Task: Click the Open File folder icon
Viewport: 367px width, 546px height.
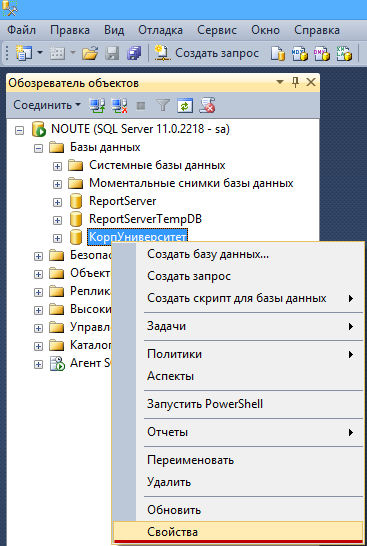Action: click(x=90, y=53)
